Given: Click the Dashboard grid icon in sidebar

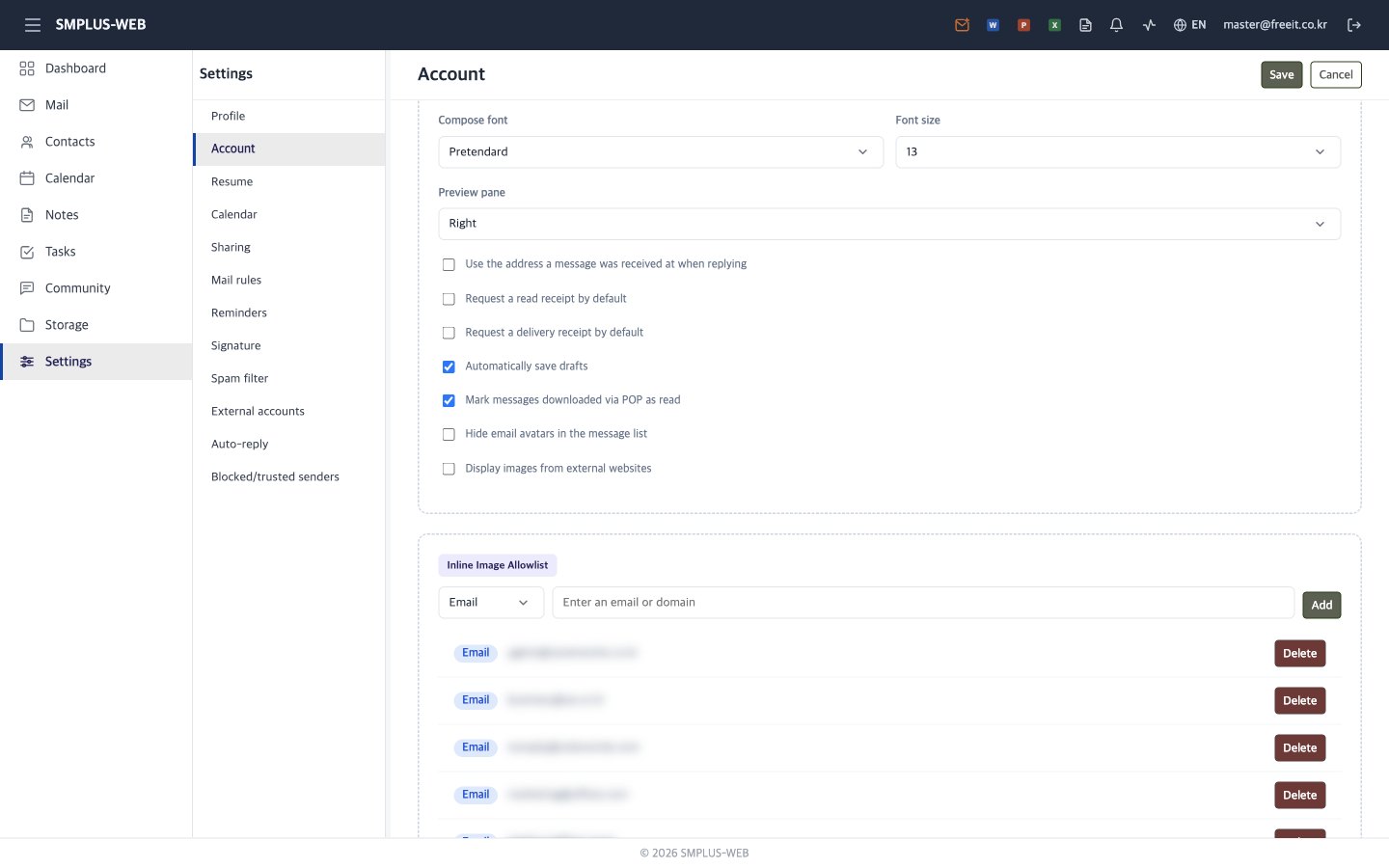Looking at the screenshot, I should point(27,68).
